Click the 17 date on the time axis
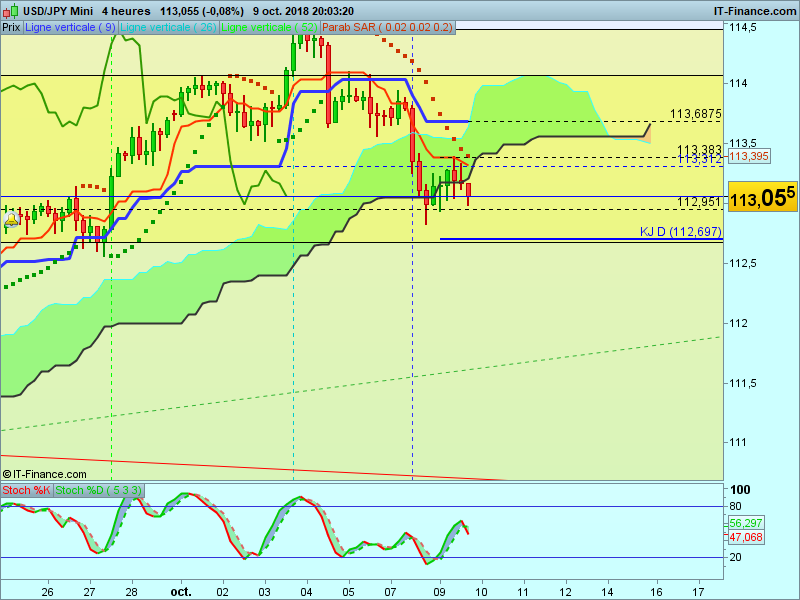This screenshot has width=800, height=600. pos(699,592)
